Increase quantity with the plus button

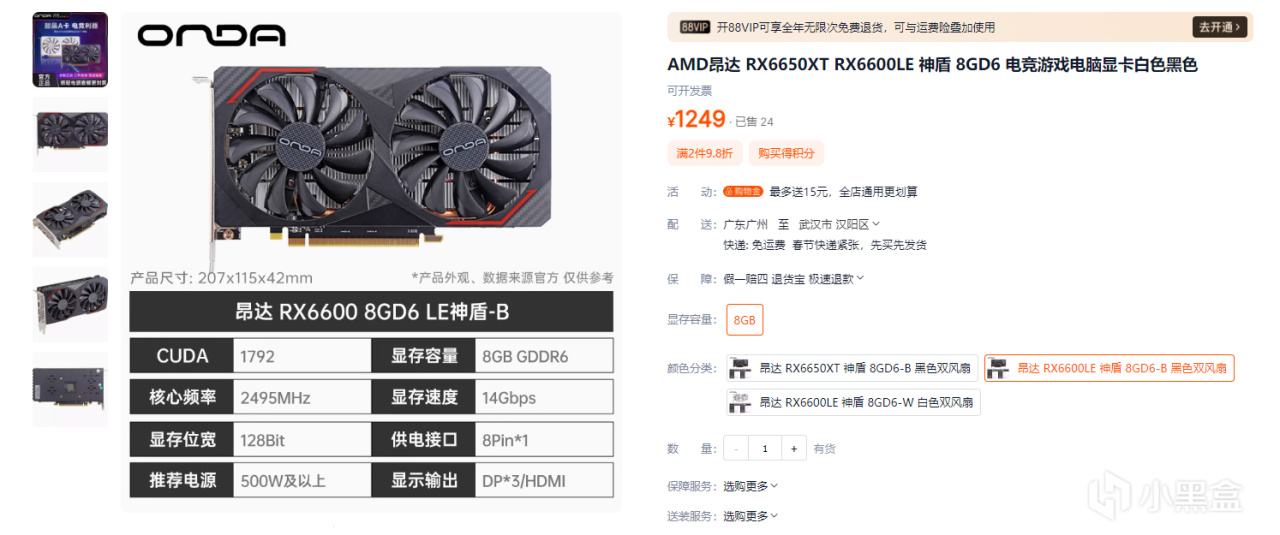pyautogui.click(x=794, y=449)
